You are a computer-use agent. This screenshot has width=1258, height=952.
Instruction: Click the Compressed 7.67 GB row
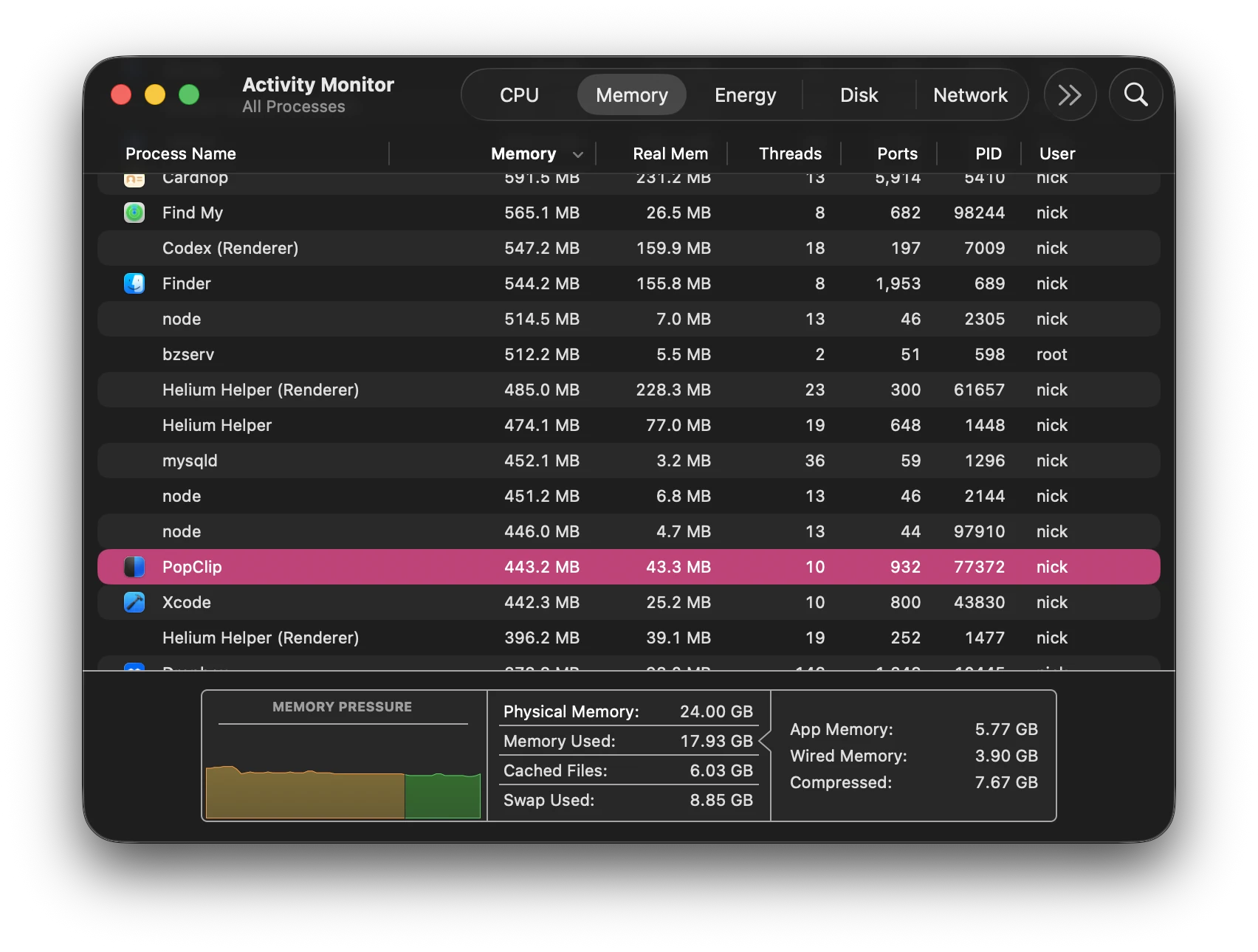pos(914,782)
